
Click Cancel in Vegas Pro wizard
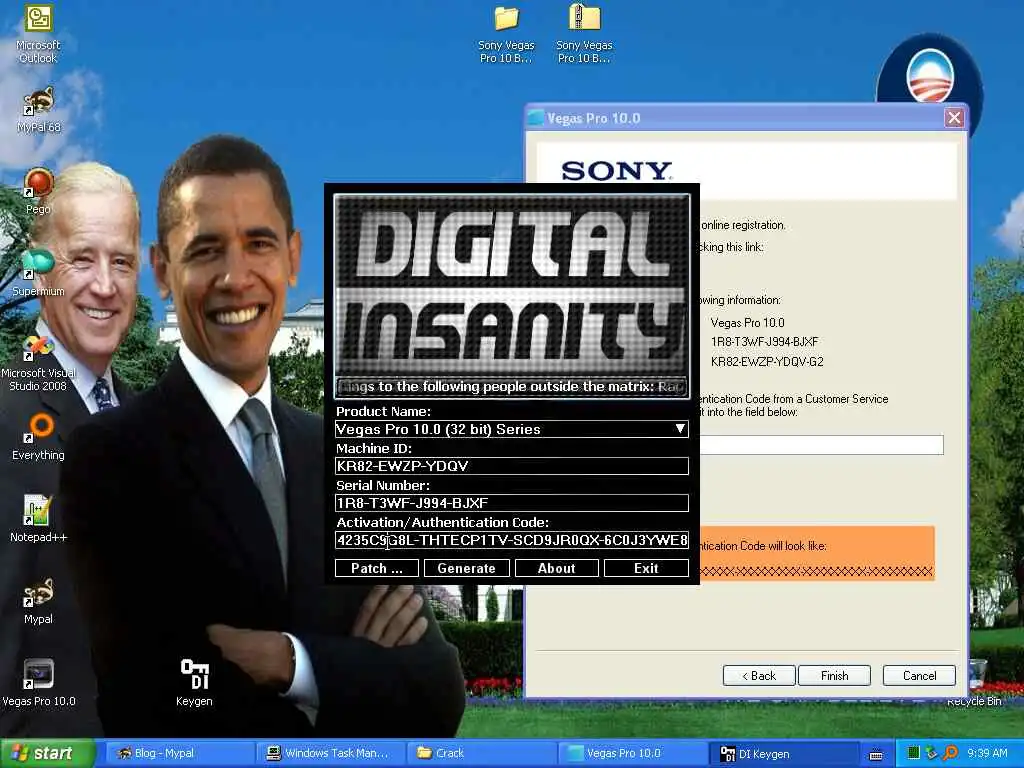pyautogui.click(x=919, y=676)
